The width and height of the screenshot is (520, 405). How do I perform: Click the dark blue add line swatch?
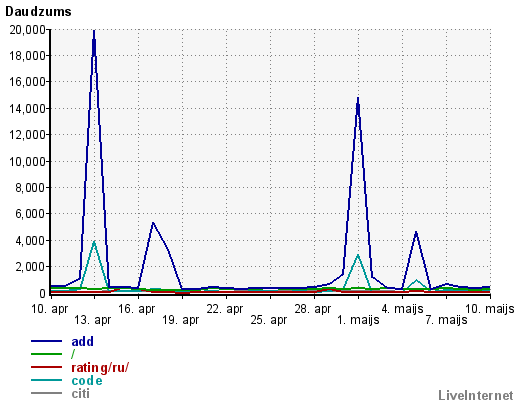[x=46, y=341]
